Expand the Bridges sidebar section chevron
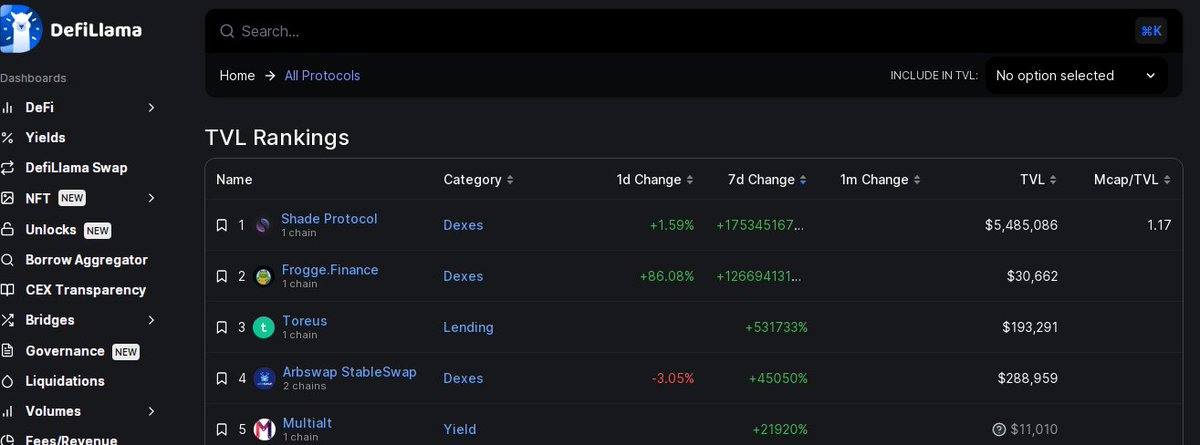 tap(151, 320)
